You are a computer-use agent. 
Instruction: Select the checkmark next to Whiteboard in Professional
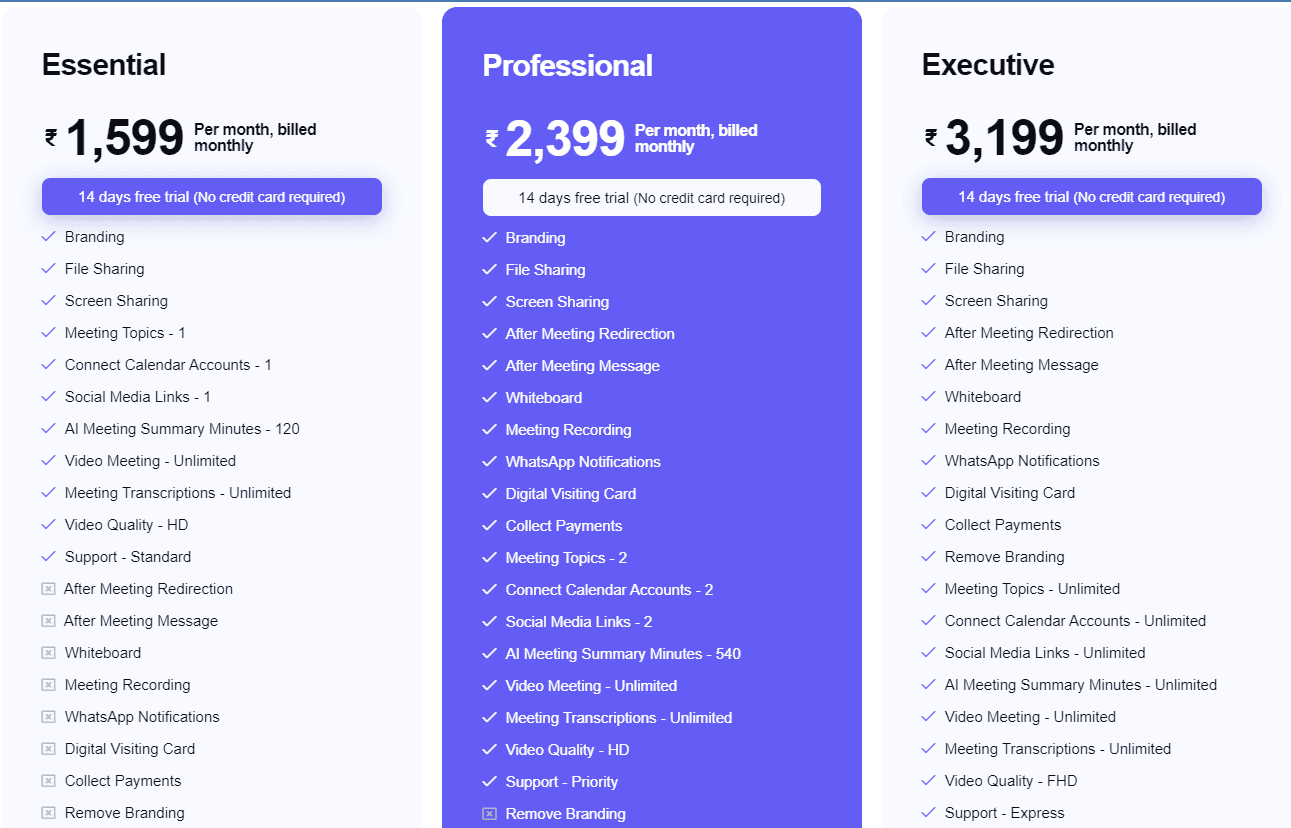[490, 397]
